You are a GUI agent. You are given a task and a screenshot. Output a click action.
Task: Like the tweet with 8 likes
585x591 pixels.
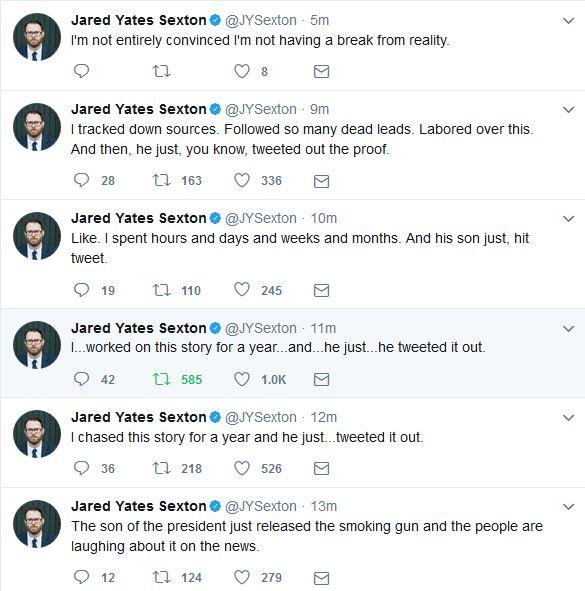pyautogui.click(x=242, y=71)
